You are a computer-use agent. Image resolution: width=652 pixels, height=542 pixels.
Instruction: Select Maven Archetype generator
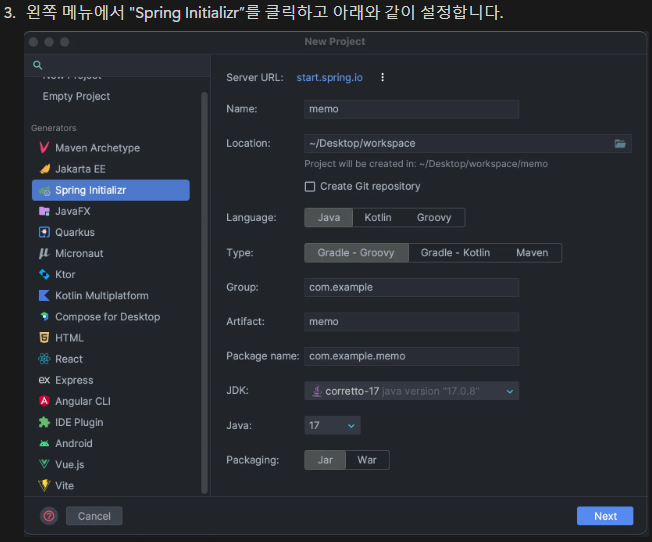click(111, 148)
